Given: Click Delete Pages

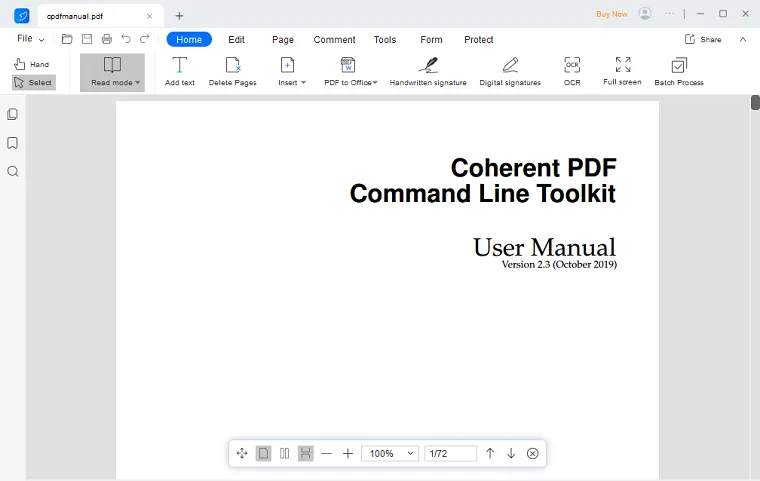Looking at the screenshot, I should click(x=233, y=72).
